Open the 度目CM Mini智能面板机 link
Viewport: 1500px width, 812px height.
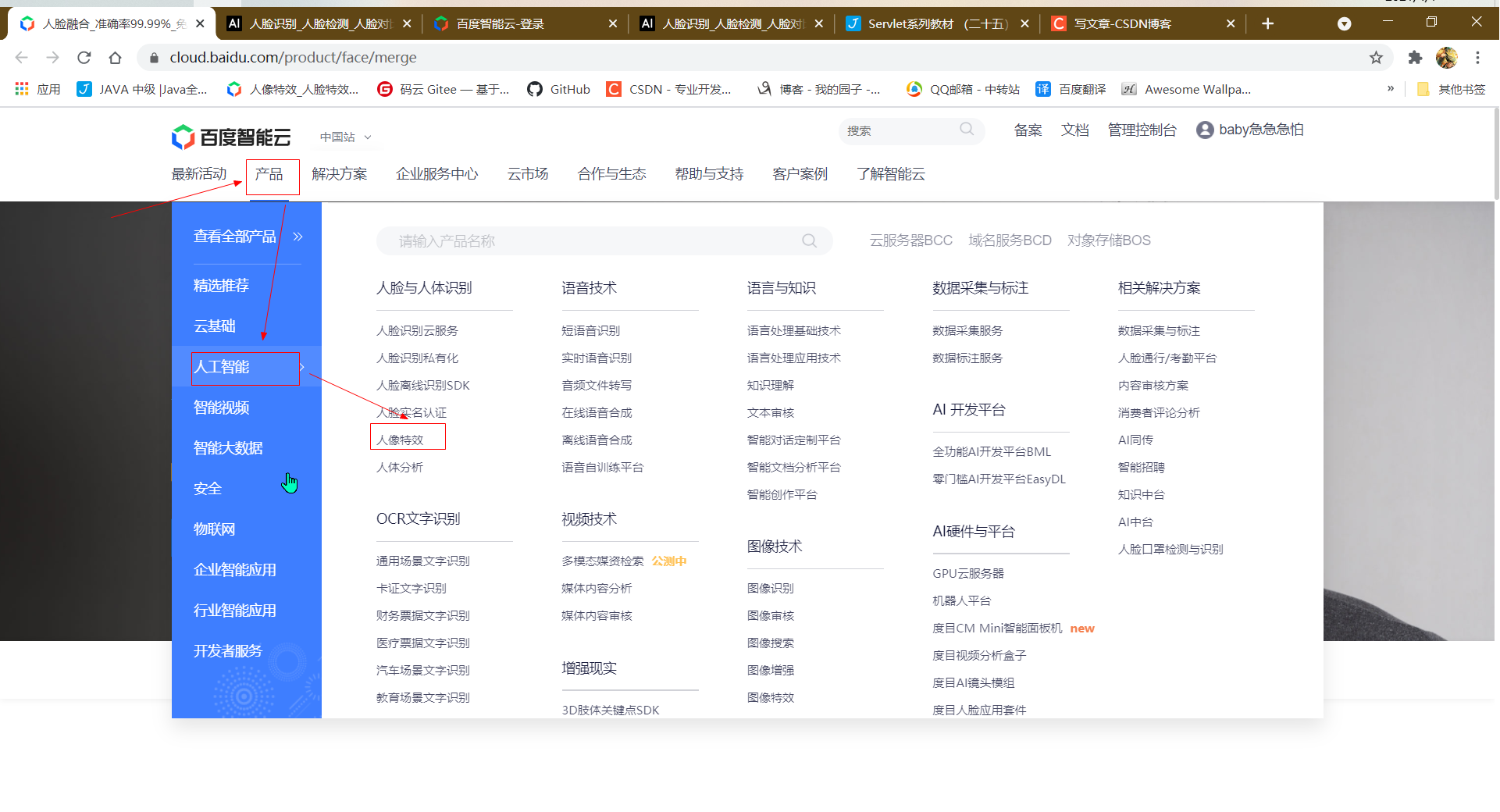click(x=997, y=628)
